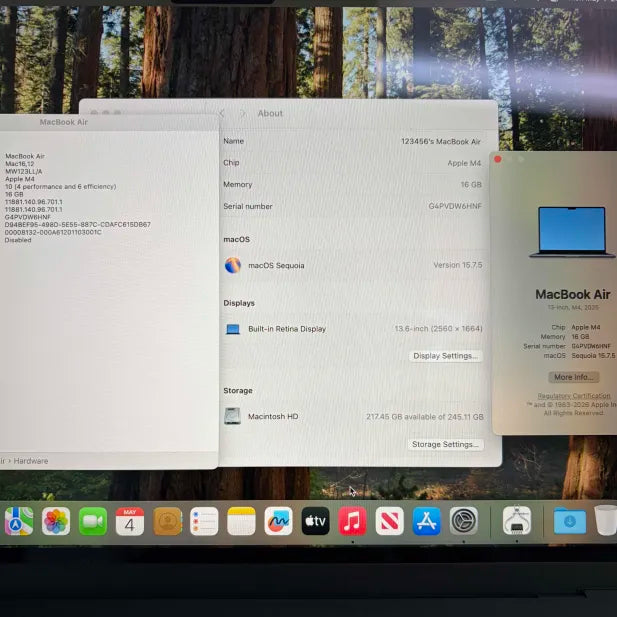Open System Information icon in Dock
Screen dimensions: 617x617
[517, 521]
